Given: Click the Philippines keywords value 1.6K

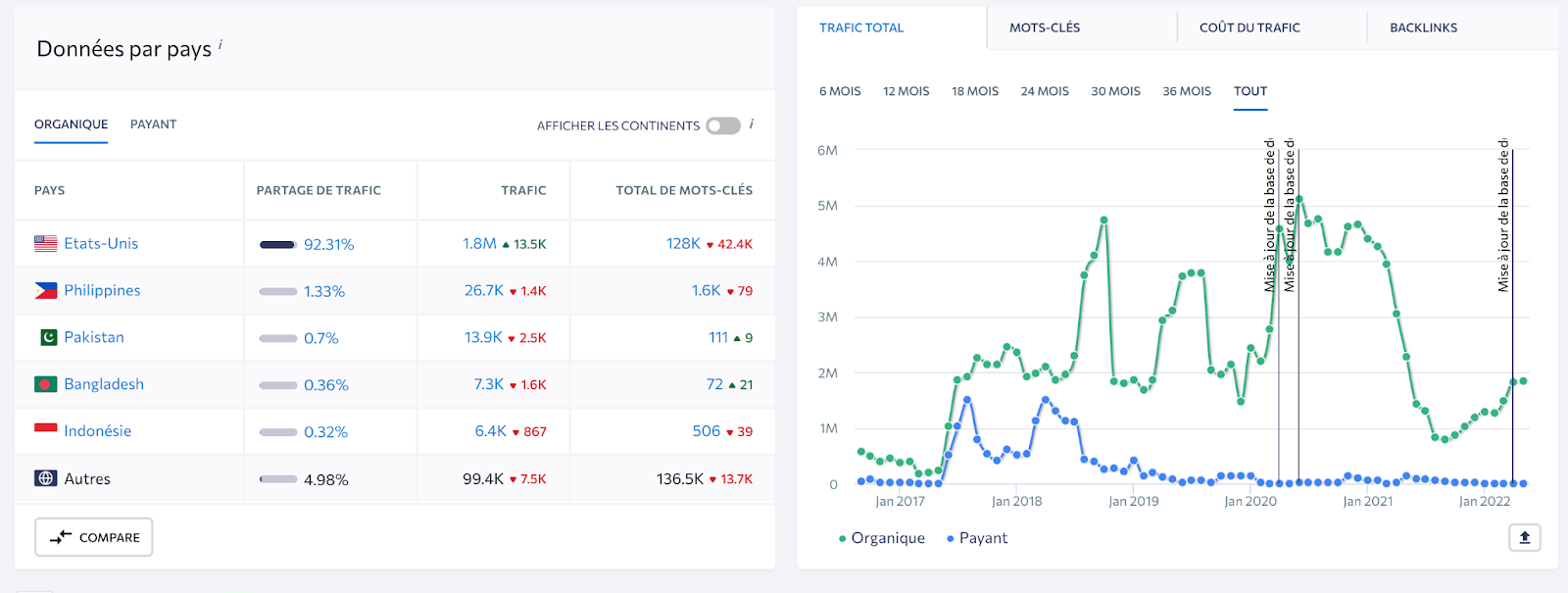Looking at the screenshot, I should (x=706, y=290).
